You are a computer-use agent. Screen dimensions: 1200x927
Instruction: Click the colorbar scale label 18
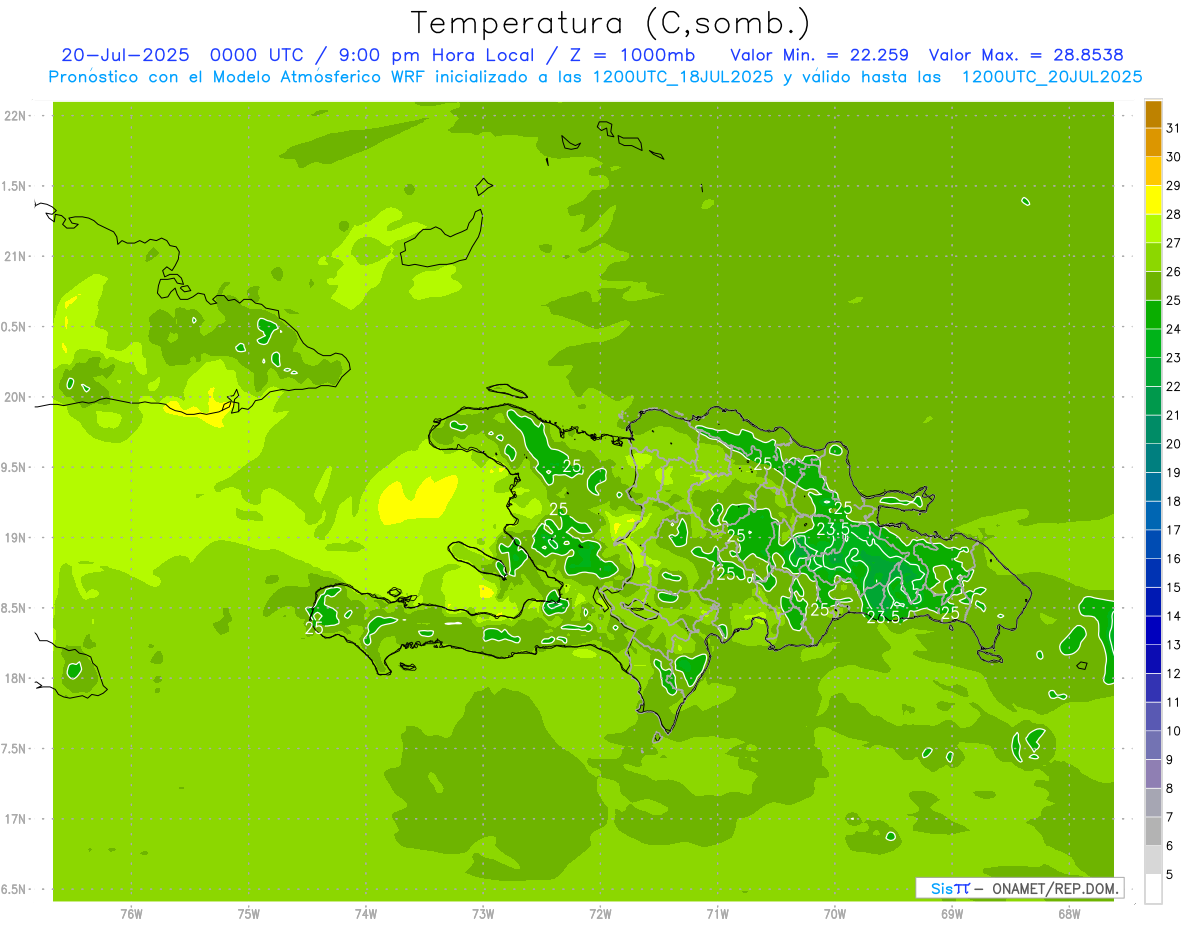[x=1174, y=501]
